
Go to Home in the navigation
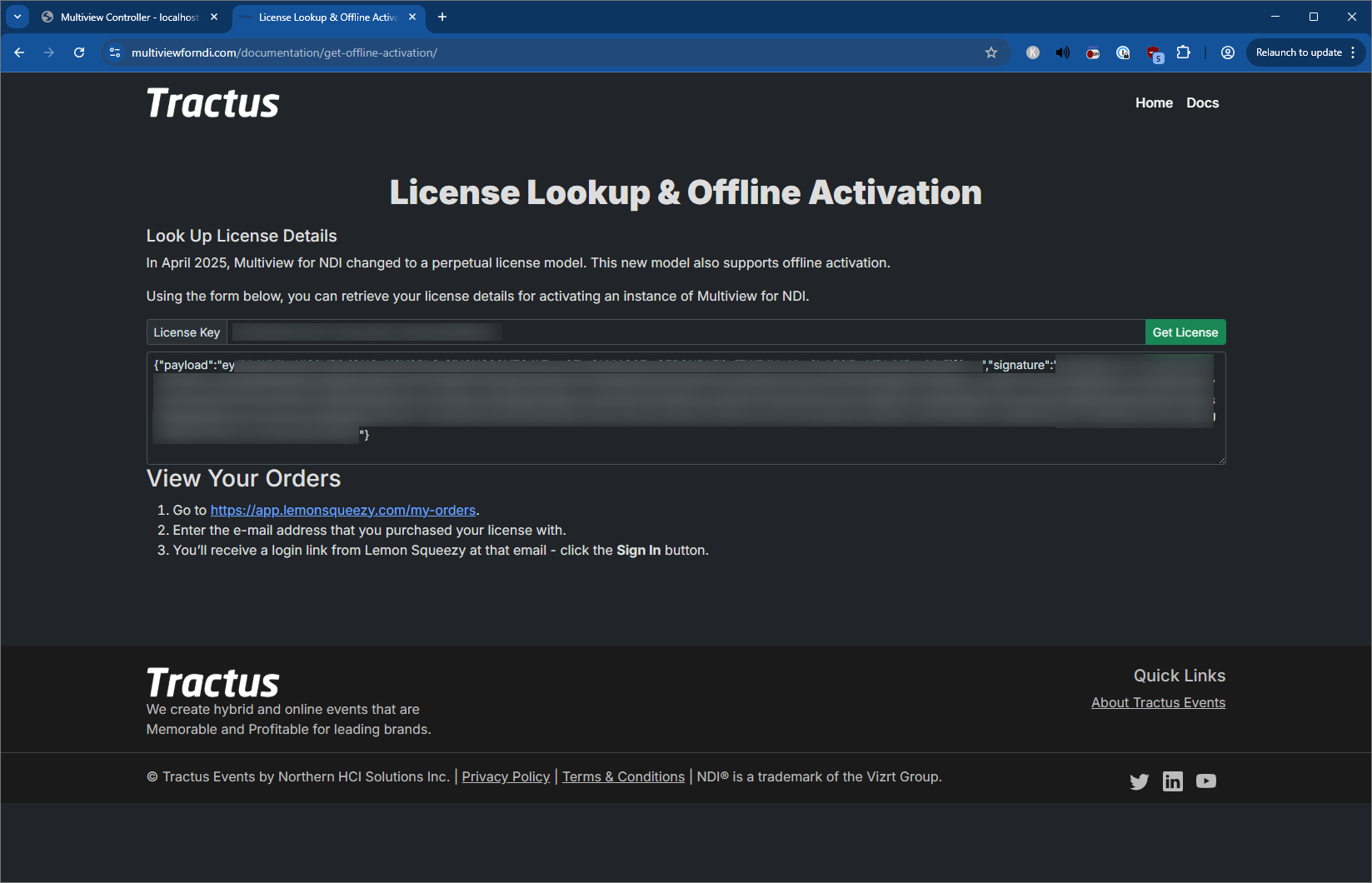(1154, 102)
